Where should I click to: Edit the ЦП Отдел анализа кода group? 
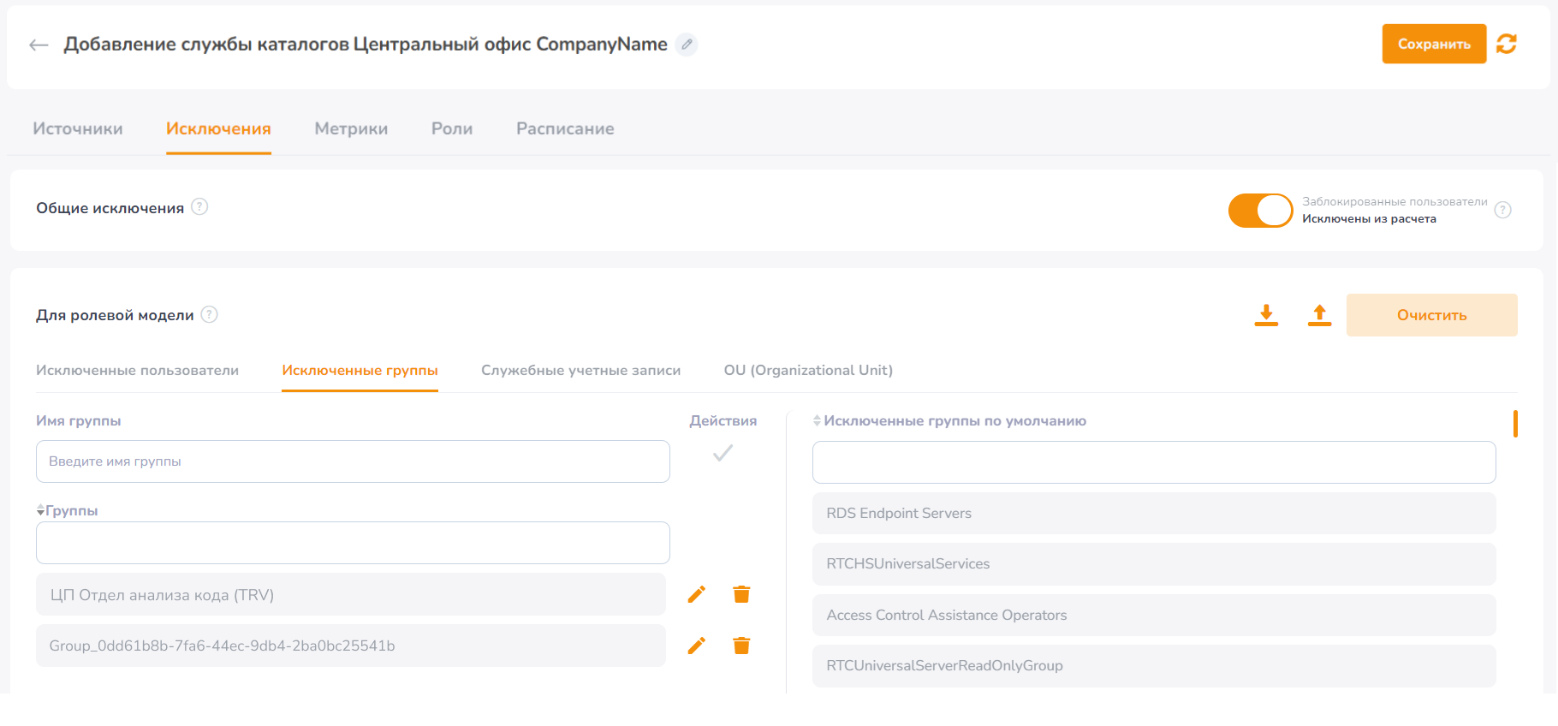point(697,594)
